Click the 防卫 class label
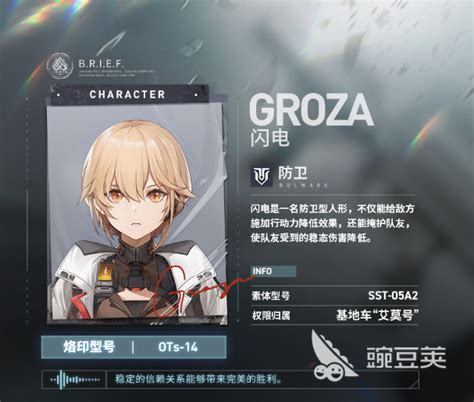 pyautogui.click(x=292, y=173)
